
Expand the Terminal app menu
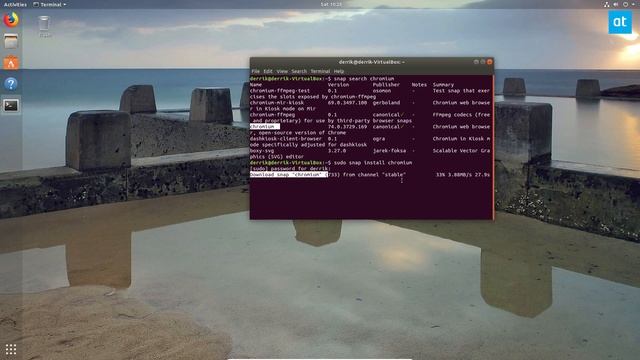point(50,4)
